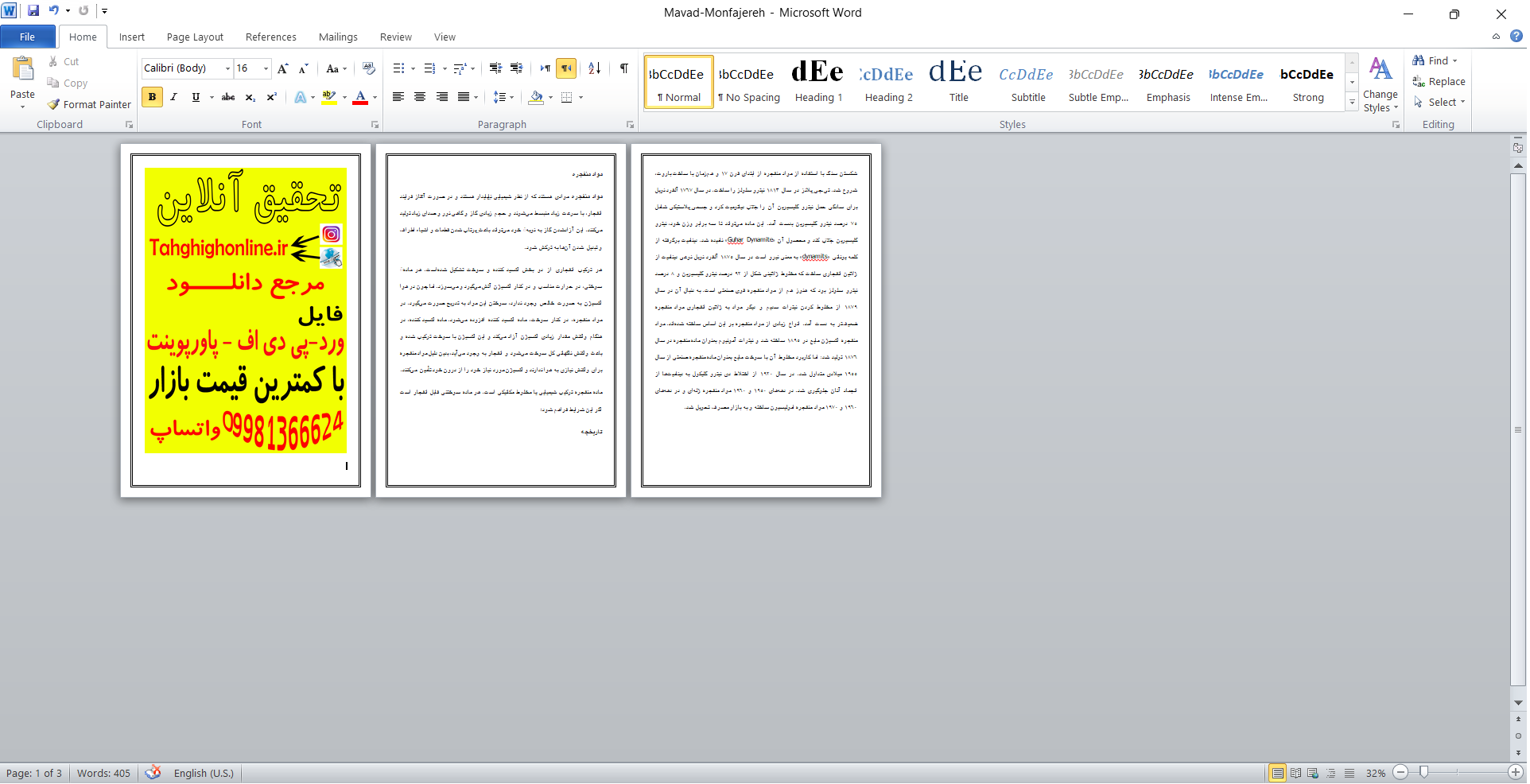Open the Page Layout tab

[x=195, y=37]
